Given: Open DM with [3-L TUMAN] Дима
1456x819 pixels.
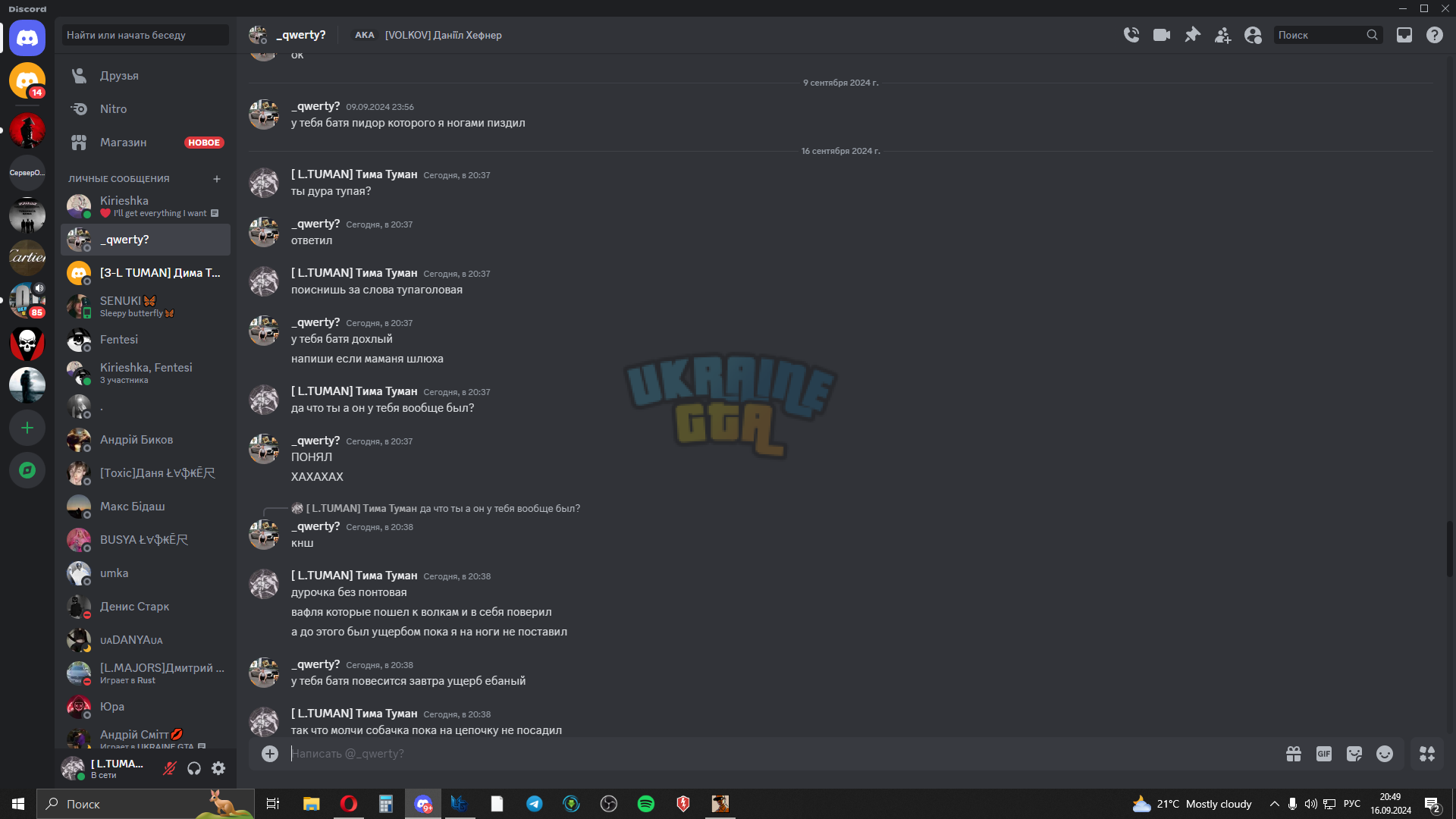Looking at the screenshot, I should pos(146,273).
